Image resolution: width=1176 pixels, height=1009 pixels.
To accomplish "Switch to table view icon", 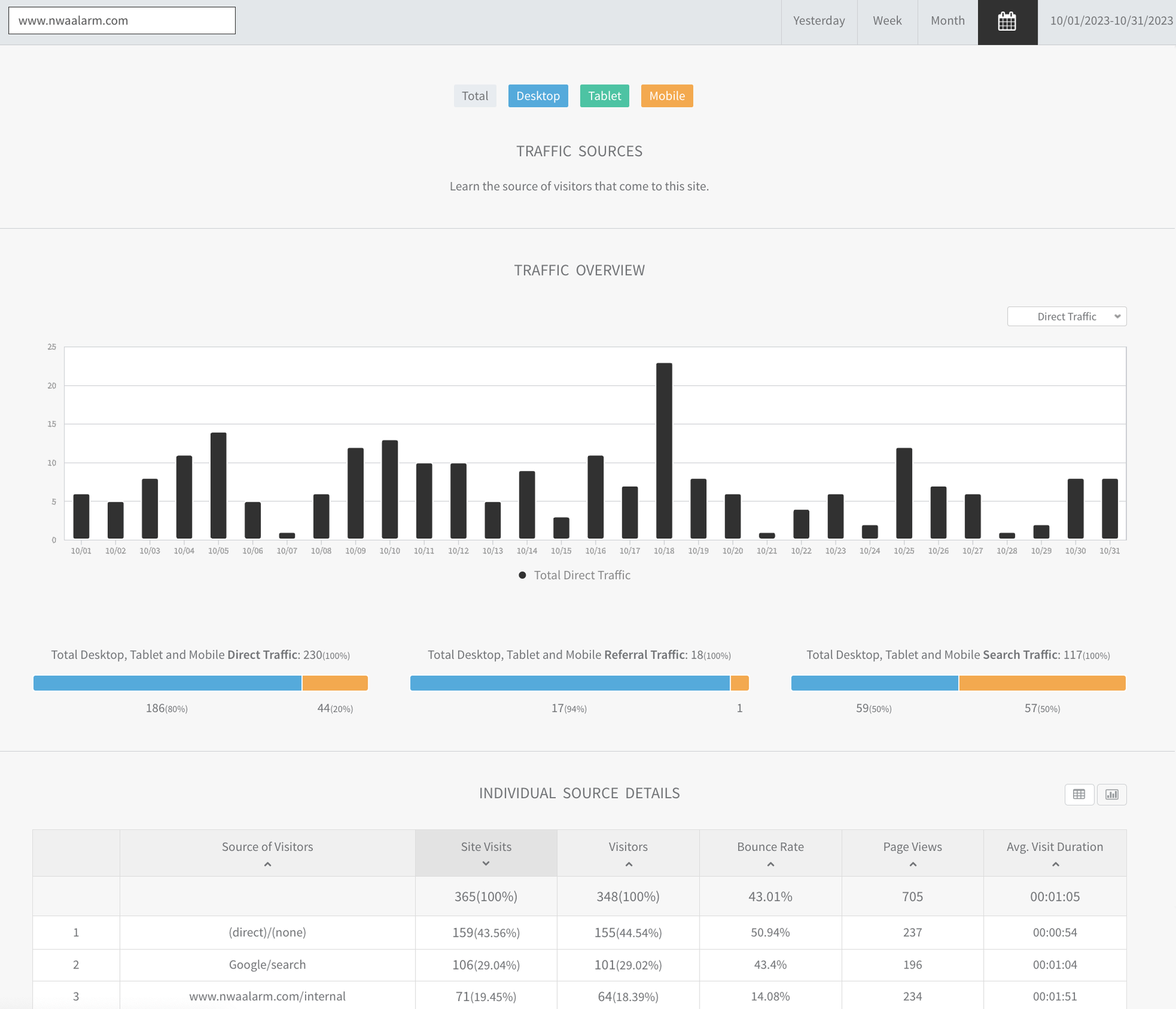I will (1079, 795).
